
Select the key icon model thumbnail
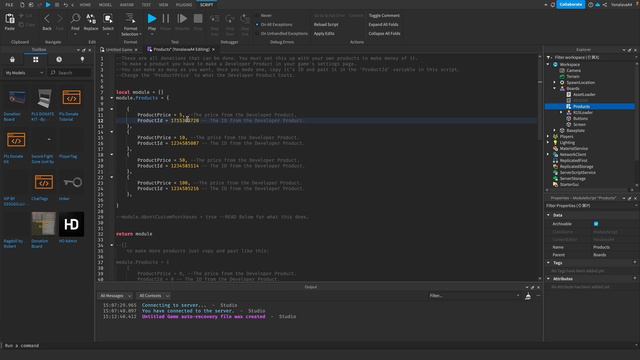point(73,182)
